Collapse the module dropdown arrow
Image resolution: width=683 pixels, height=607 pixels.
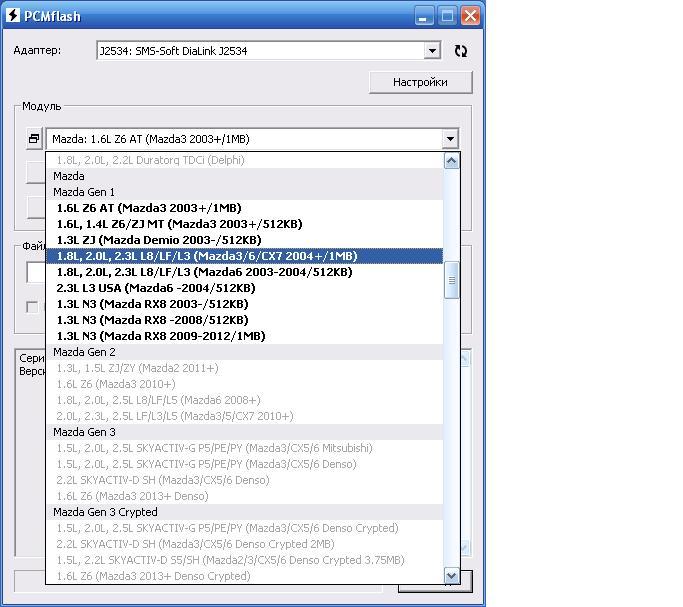tap(450, 139)
